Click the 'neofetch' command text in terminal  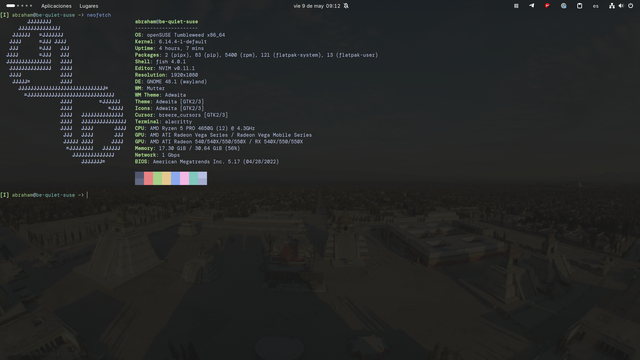(99, 15)
